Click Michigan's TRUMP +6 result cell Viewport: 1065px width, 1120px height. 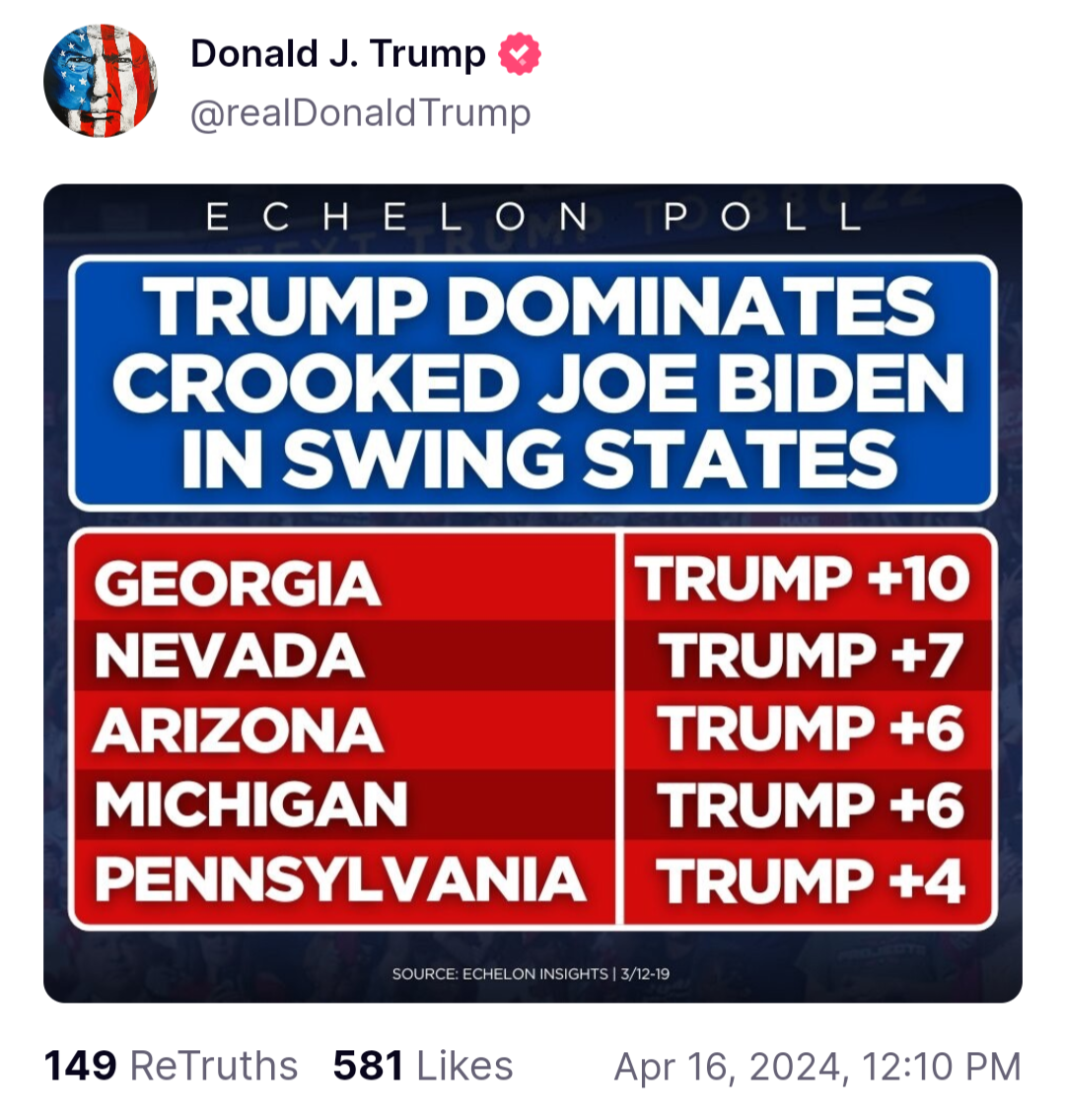point(811,805)
